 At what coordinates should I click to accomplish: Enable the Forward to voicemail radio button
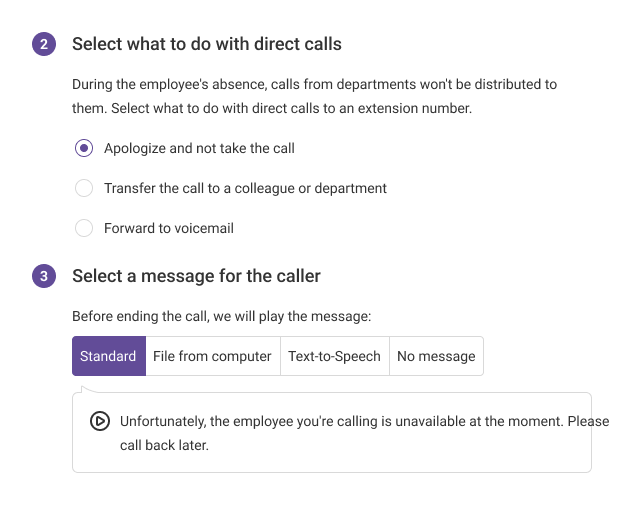[x=85, y=228]
